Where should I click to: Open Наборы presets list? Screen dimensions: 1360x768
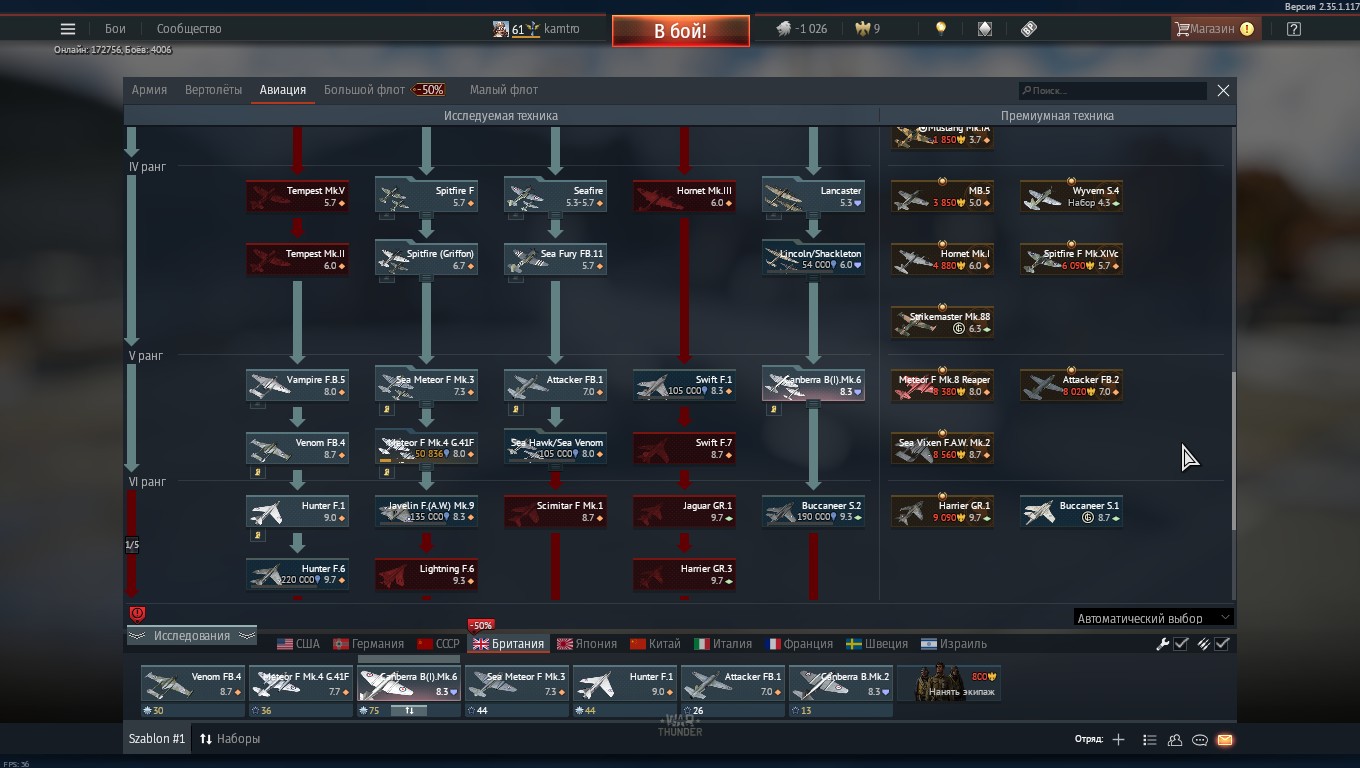pos(230,739)
